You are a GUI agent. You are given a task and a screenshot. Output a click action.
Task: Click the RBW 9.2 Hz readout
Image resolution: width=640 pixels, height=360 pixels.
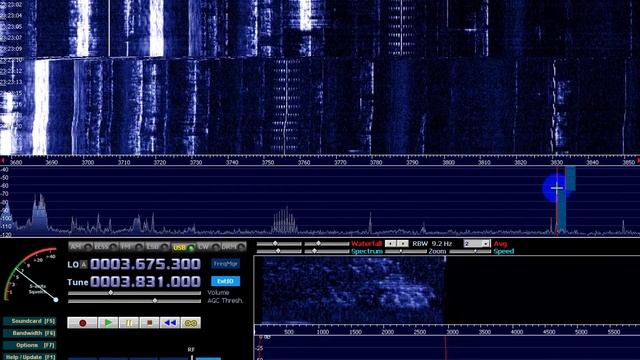(432, 244)
